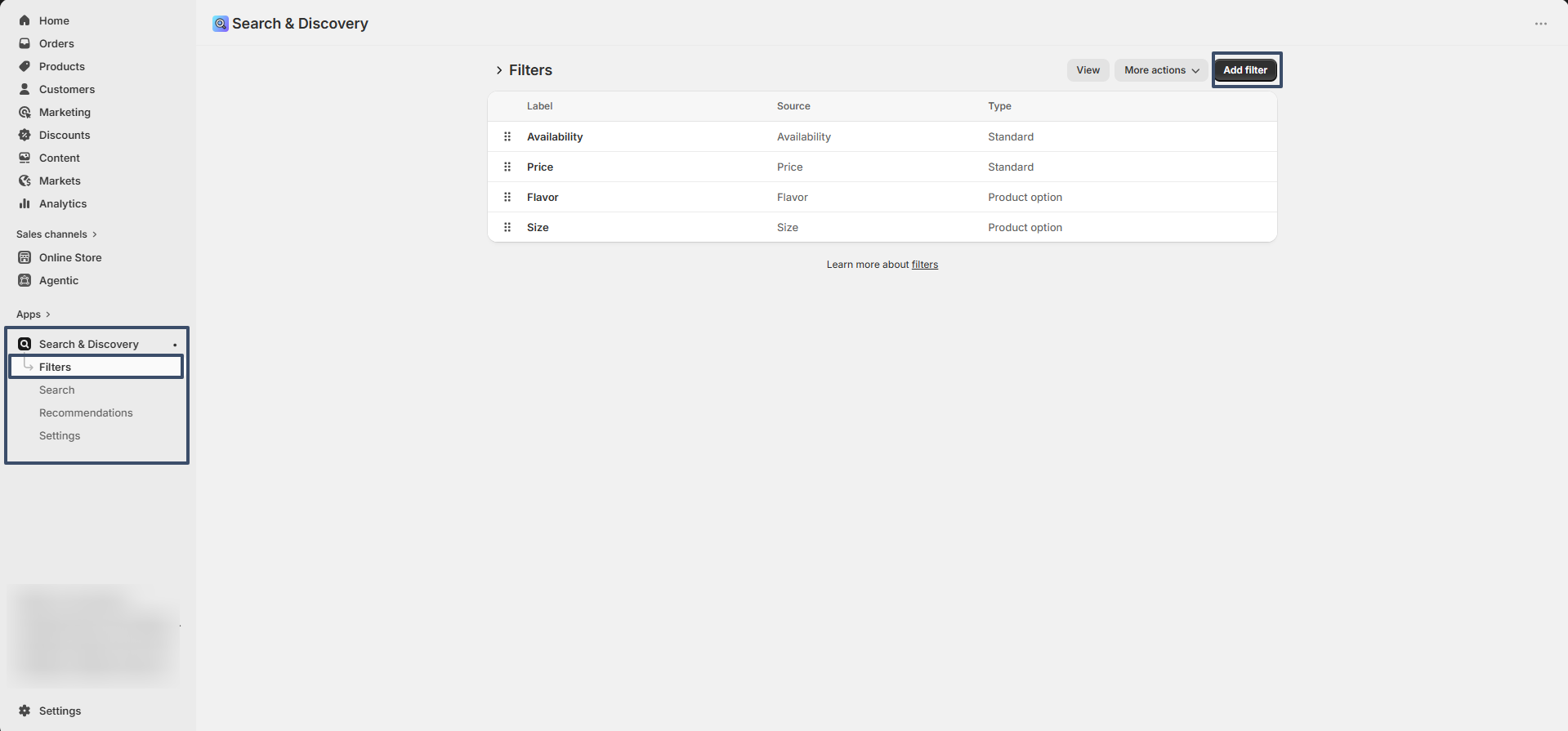
Task: Click the drag handle beside Flavor
Action: click(507, 197)
